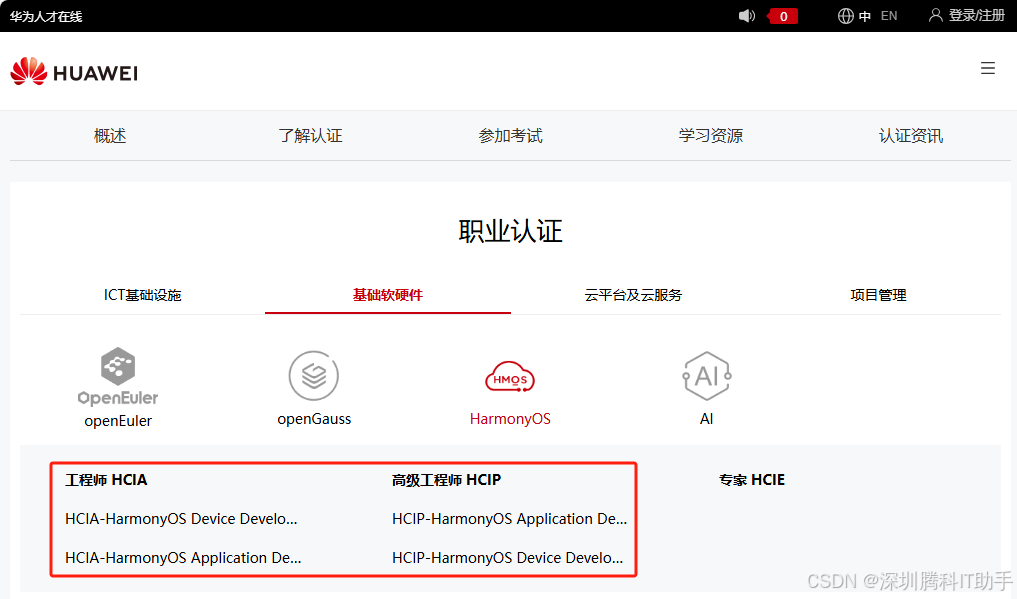The height and width of the screenshot is (599, 1017).
Task: Click the globe language icon
Action: pyautogui.click(x=845, y=16)
